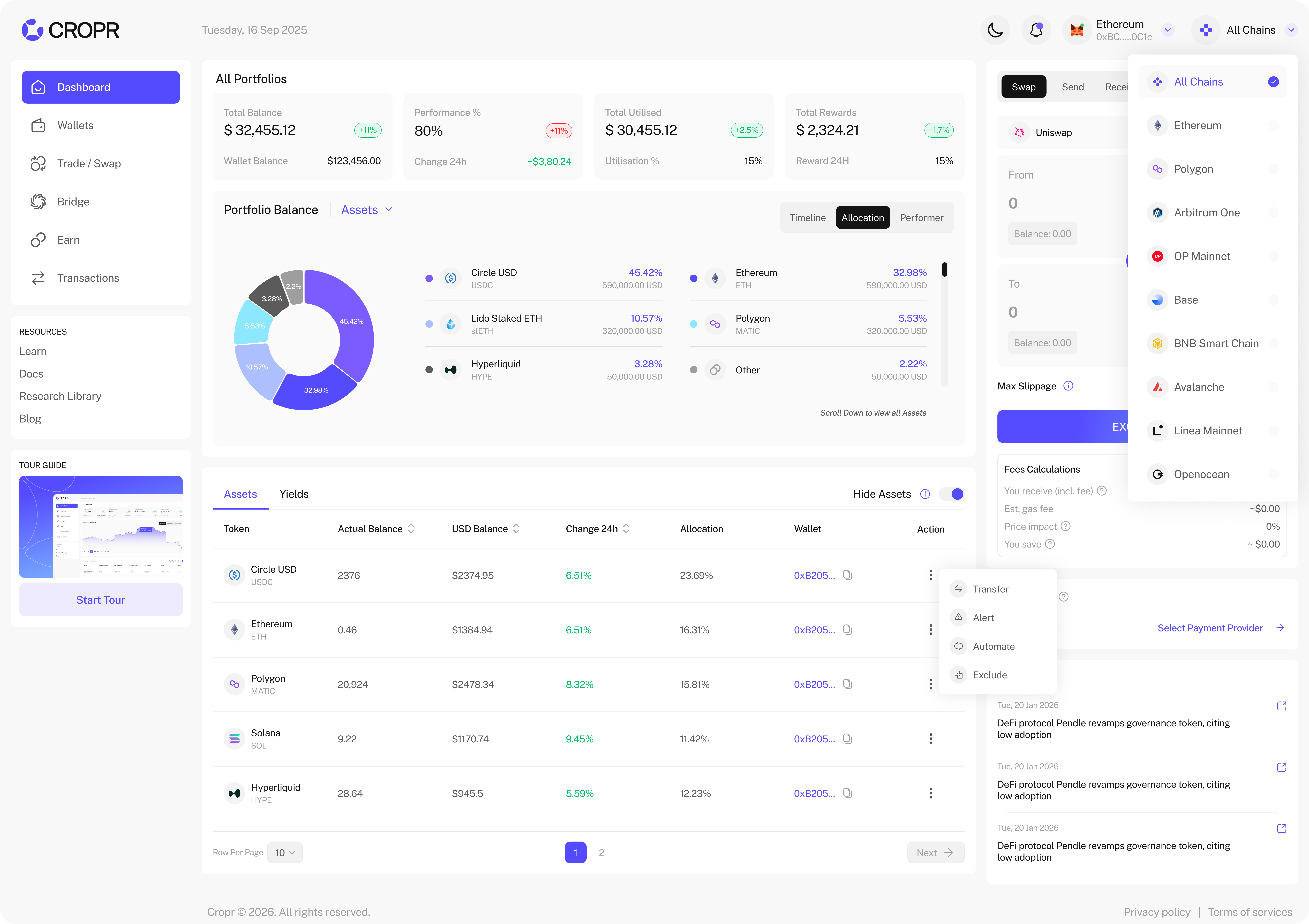Copy the Polygon row wallet address
Image resolution: width=1309 pixels, height=924 pixels.
pos(848,684)
